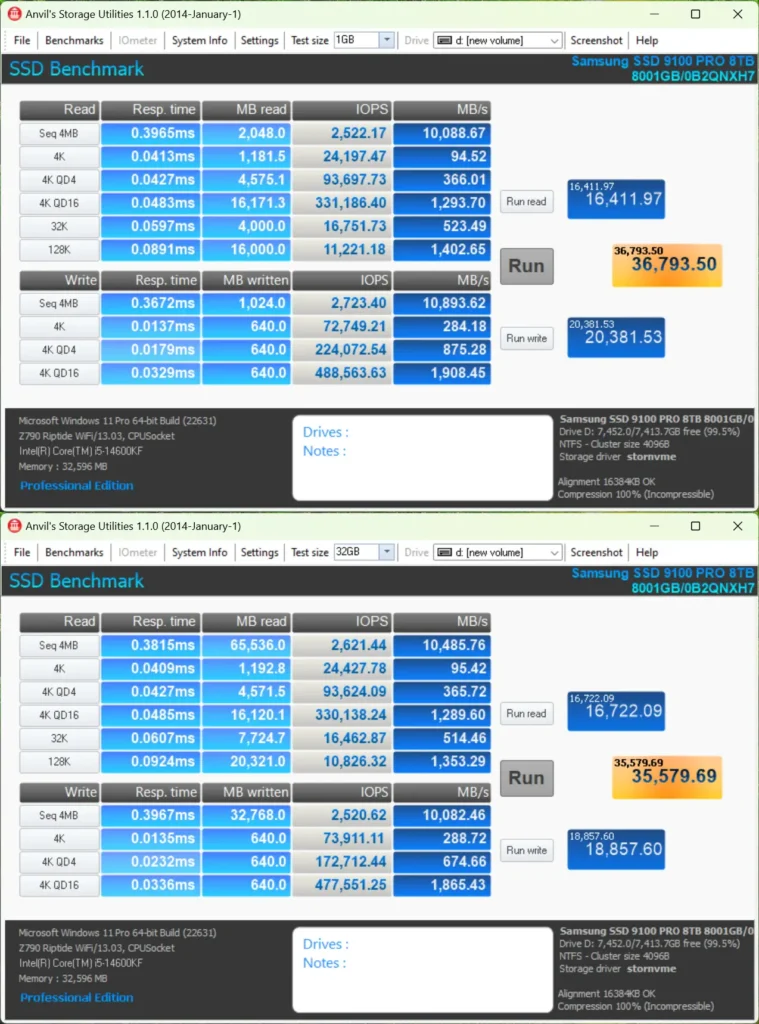
Task: Click the IOmeter item in top 1GB window
Action: tap(138, 40)
